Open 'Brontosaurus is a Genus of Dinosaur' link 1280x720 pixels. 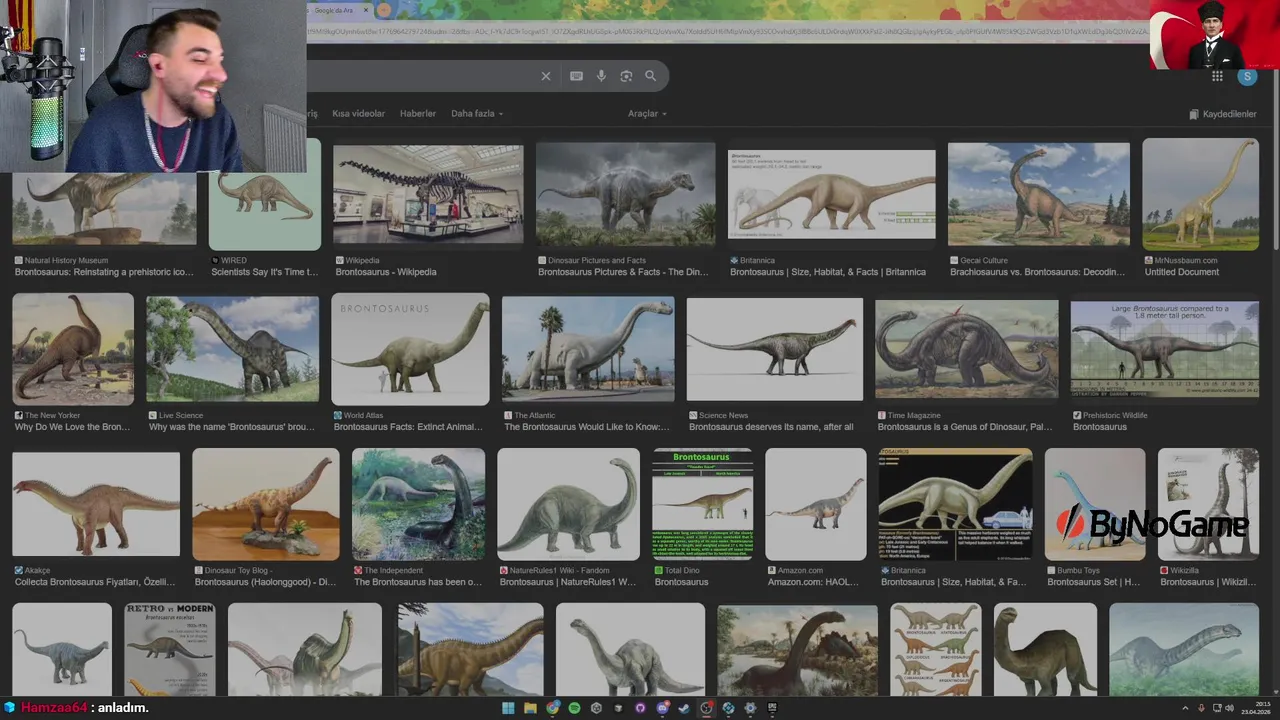tap(965, 427)
